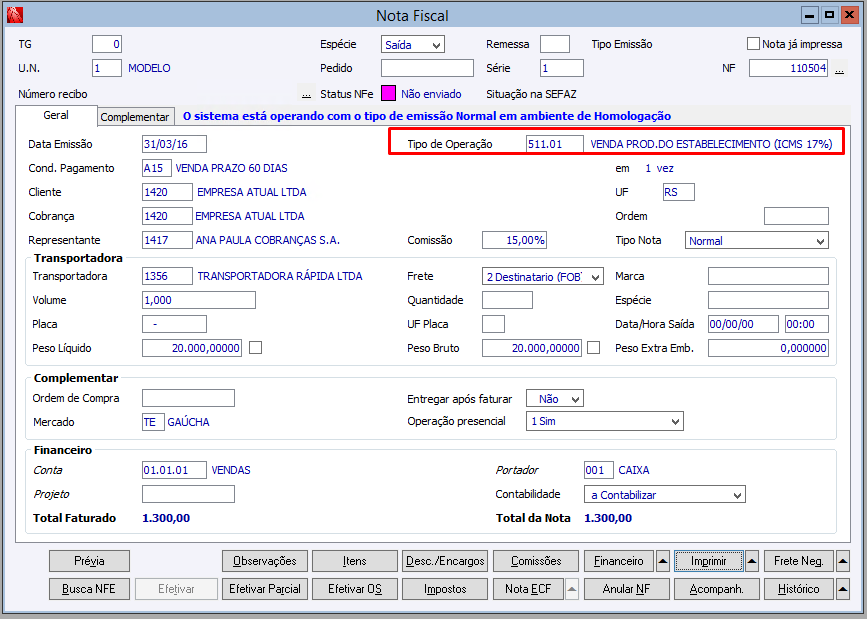867x619 pixels.
Task: Click the Marca input field
Action: (768, 276)
